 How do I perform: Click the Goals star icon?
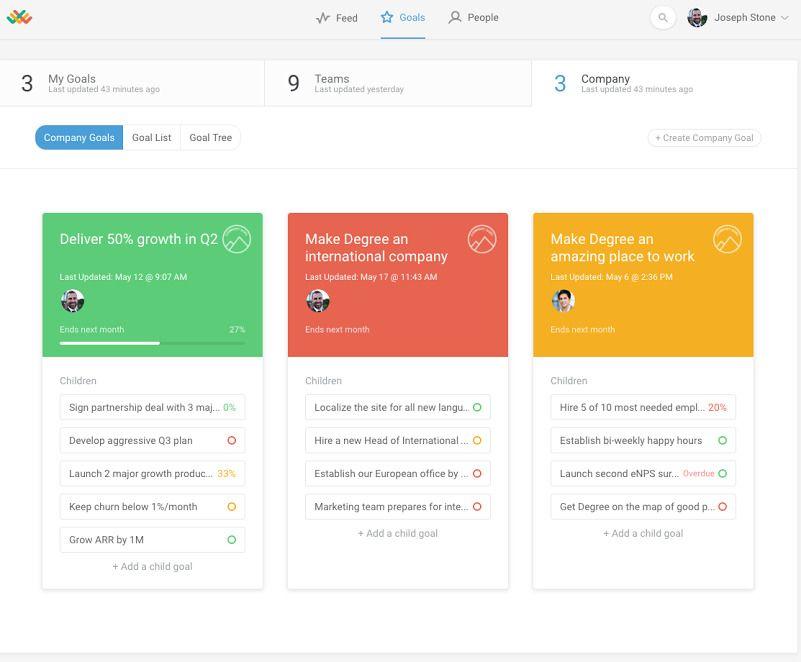tap(387, 17)
